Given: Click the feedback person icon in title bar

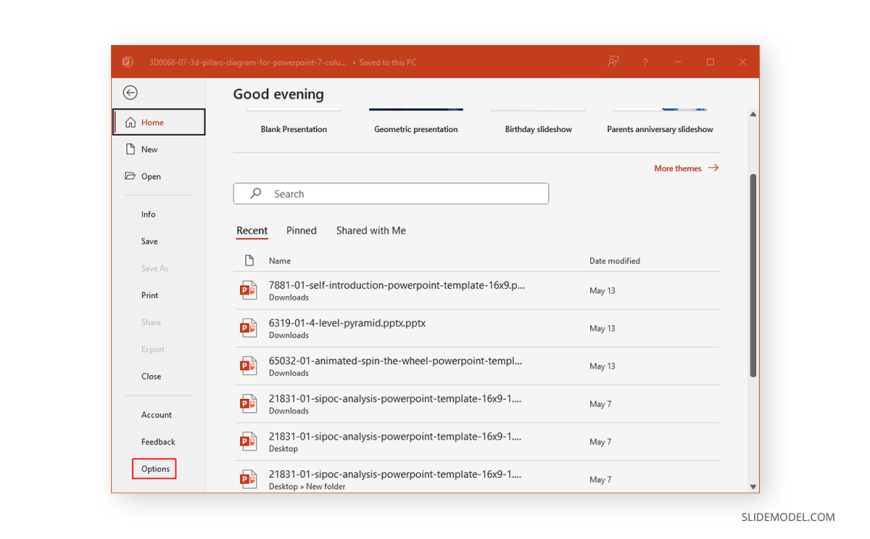Looking at the screenshot, I should click(613, 62).
